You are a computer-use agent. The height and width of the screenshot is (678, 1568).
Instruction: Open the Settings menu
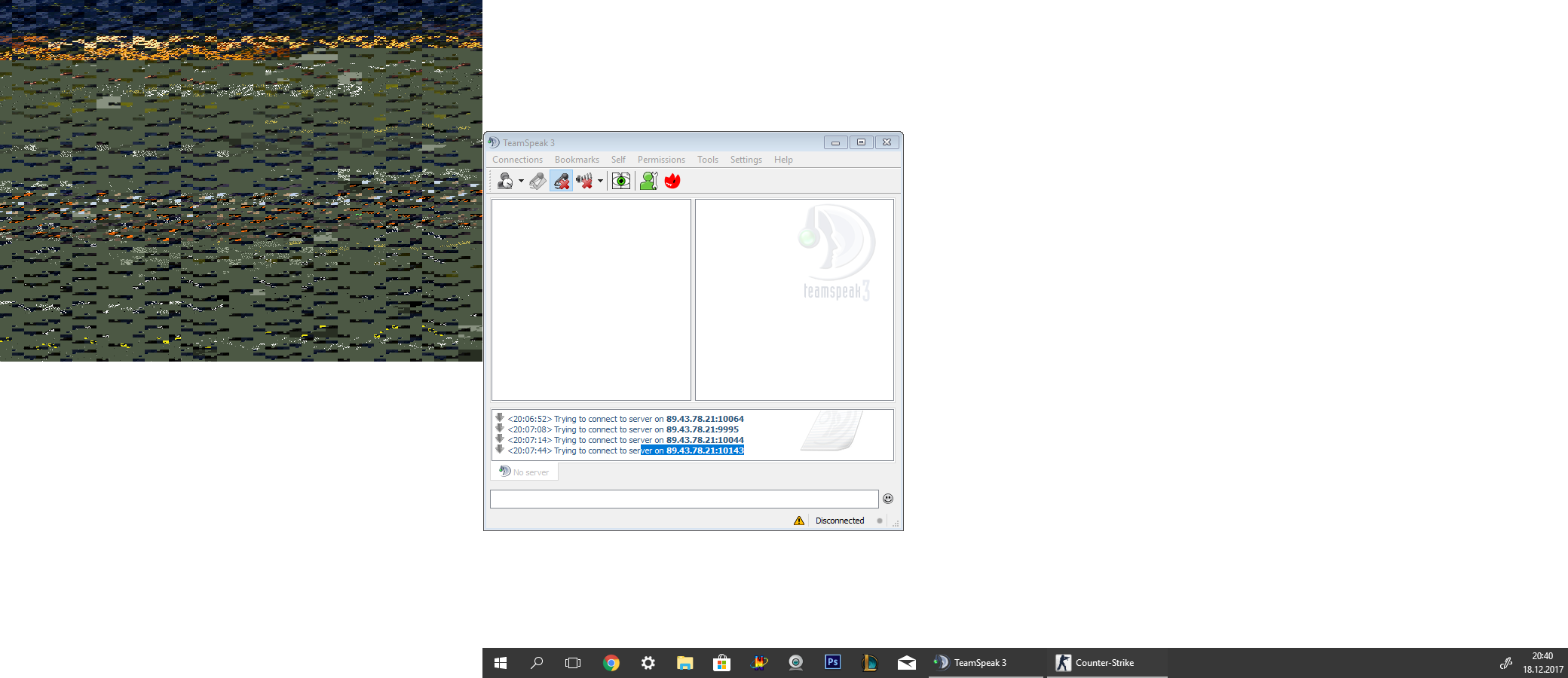click(x=746, y=160)
